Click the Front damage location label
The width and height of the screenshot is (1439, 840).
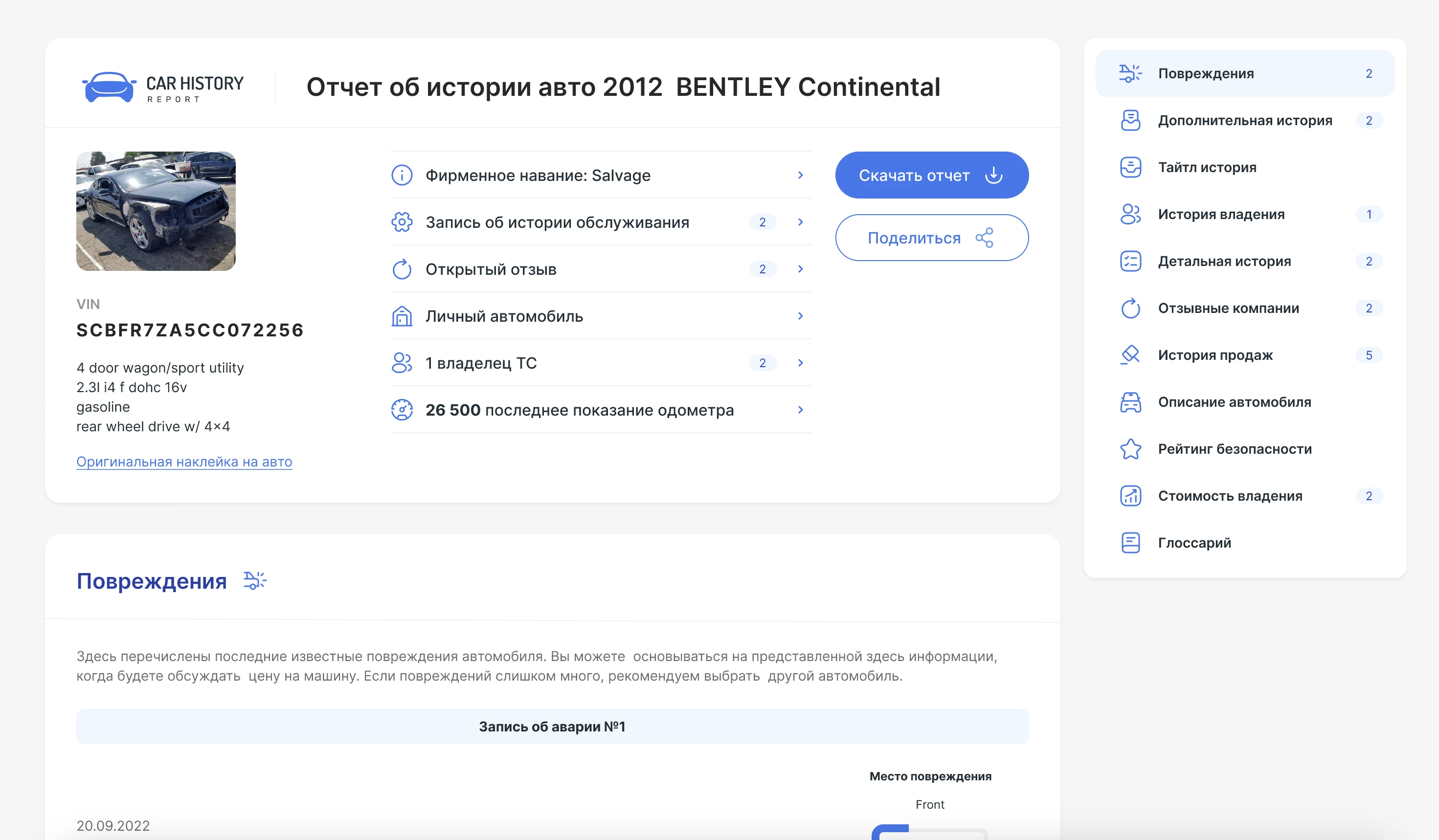click(x=930, y=804)
